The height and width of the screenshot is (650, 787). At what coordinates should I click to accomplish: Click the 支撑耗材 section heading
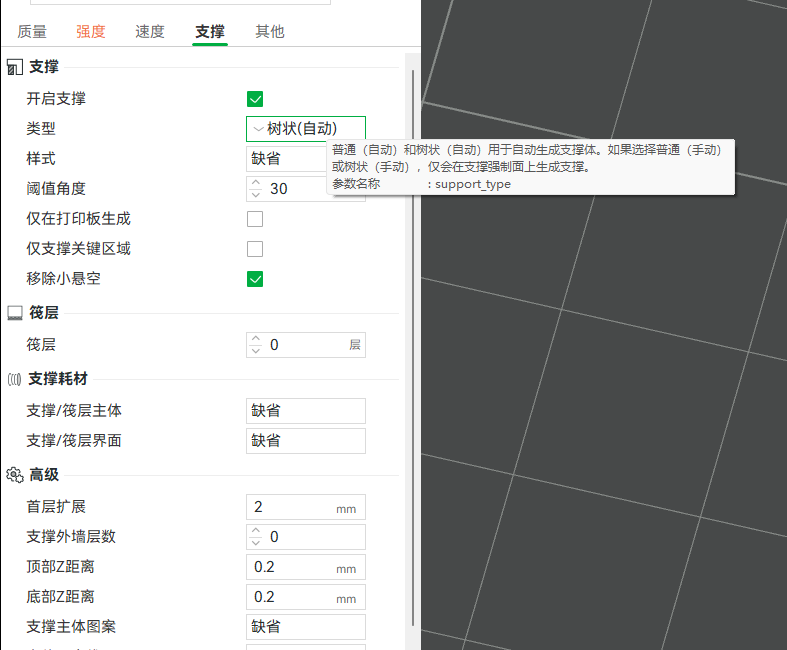pyautogui.click(x=58, y=379)
